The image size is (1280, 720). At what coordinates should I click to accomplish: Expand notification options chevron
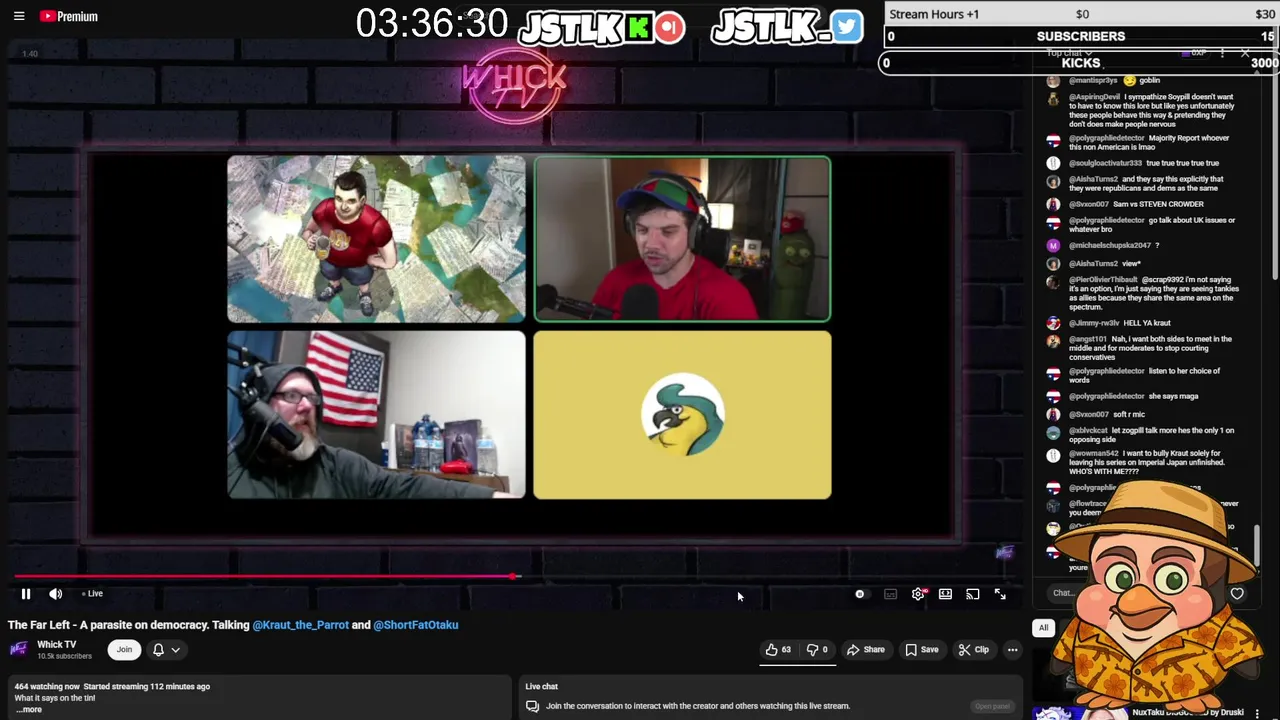[x=175, y=650]
